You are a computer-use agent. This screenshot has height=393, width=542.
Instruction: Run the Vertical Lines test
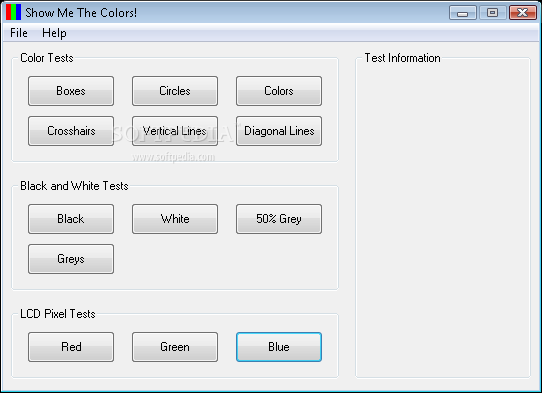(175, 131)
